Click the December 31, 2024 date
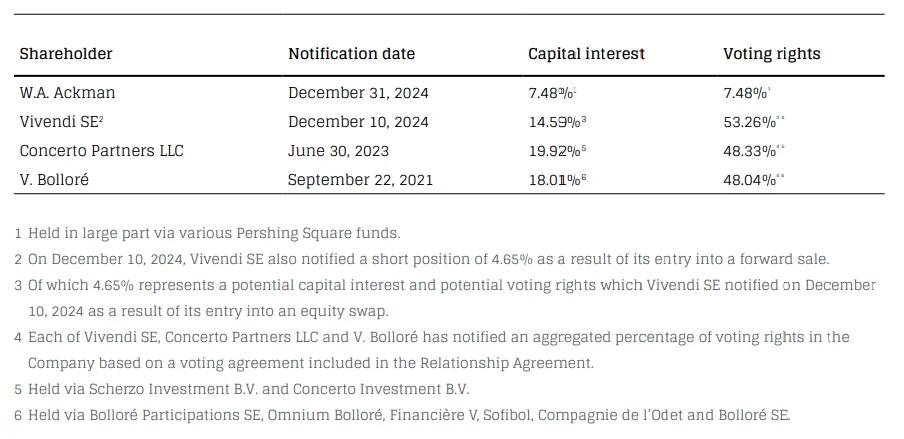This screenshot has width=904, height=439. click(358, 93)
